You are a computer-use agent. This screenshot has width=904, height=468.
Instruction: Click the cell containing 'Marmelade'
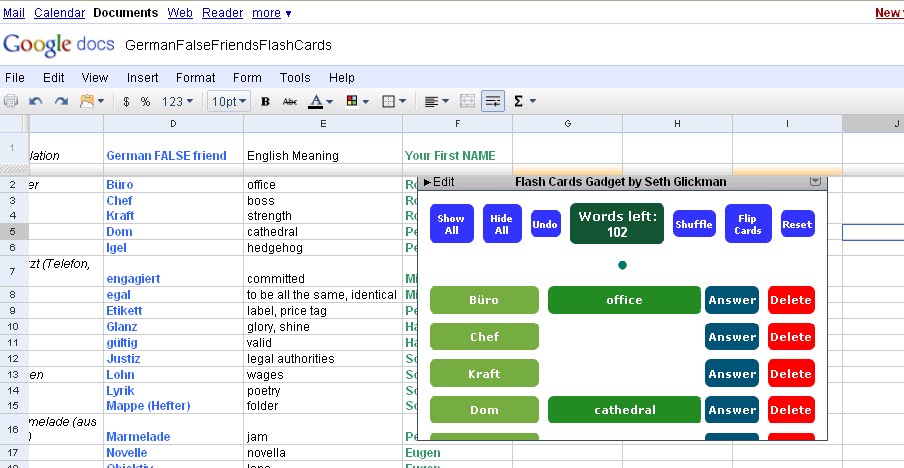coord(174,428)
